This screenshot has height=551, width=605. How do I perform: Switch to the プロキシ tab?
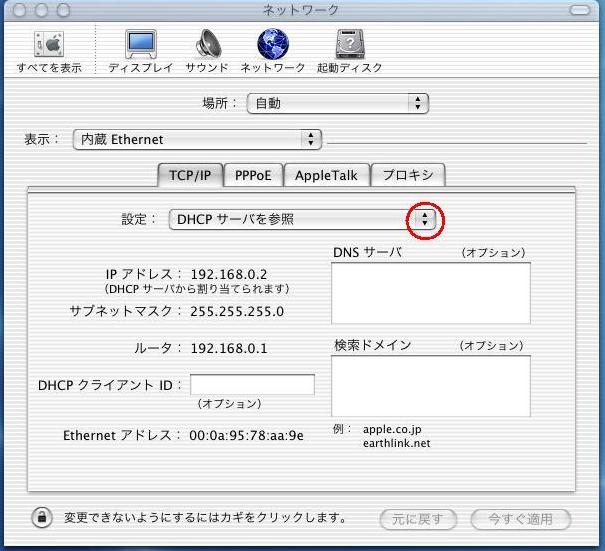pyautogui.click(x=408, y=176)
